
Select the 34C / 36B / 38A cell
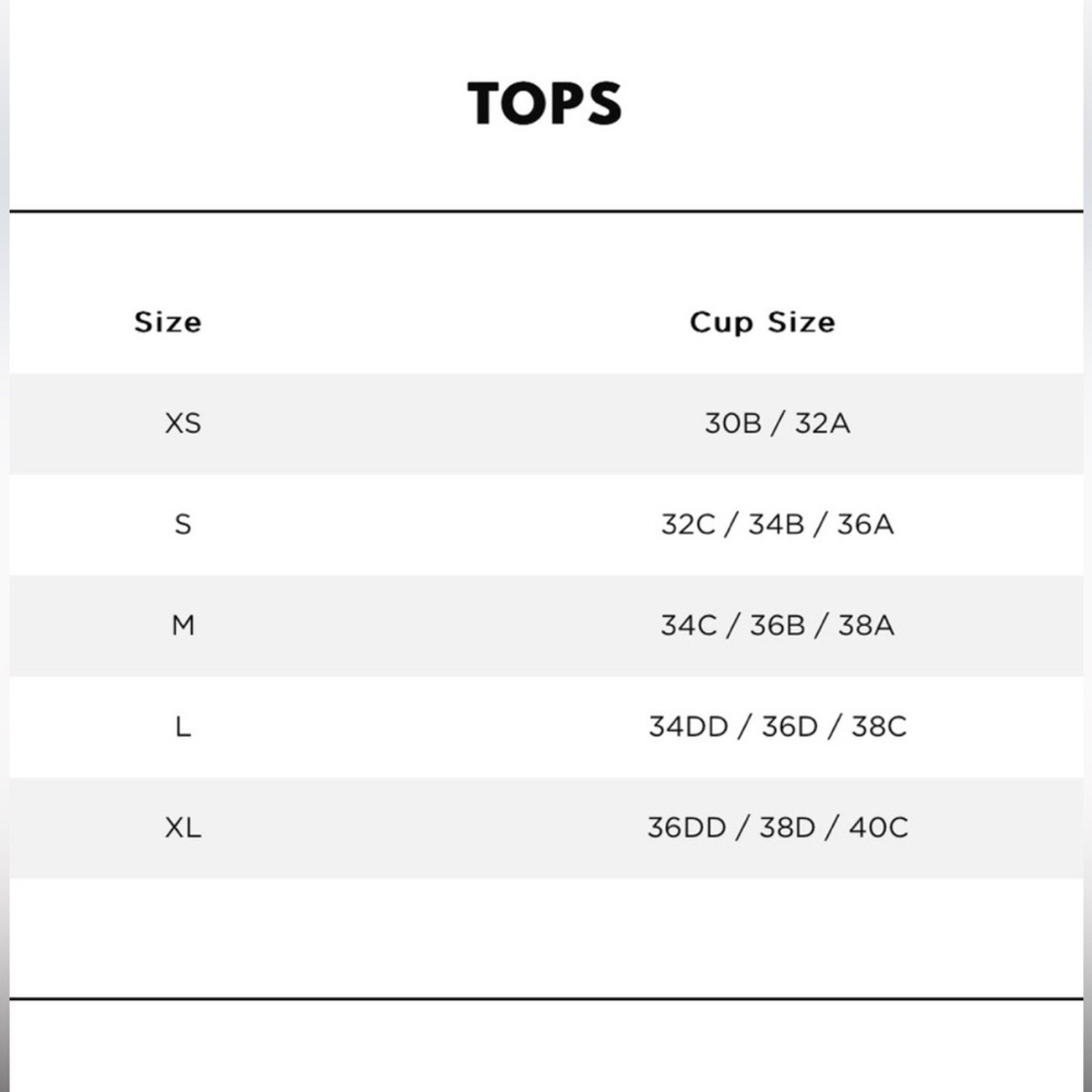pyautogui.click(x=777, y=626)
